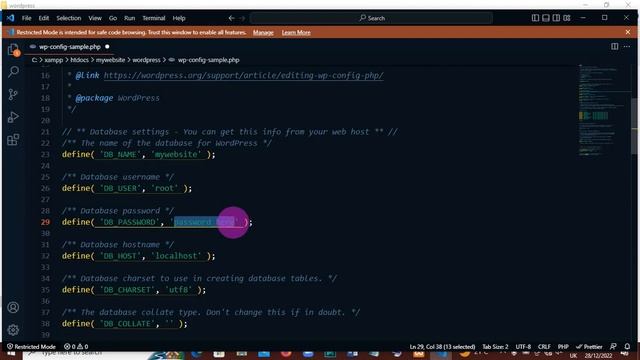Open the View menu
The width and height of the screenshot is (640, 360).
point(95,18)
